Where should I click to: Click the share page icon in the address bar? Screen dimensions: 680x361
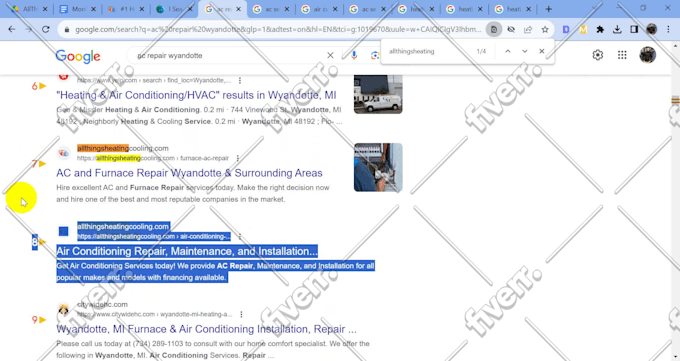coord(528,30)
